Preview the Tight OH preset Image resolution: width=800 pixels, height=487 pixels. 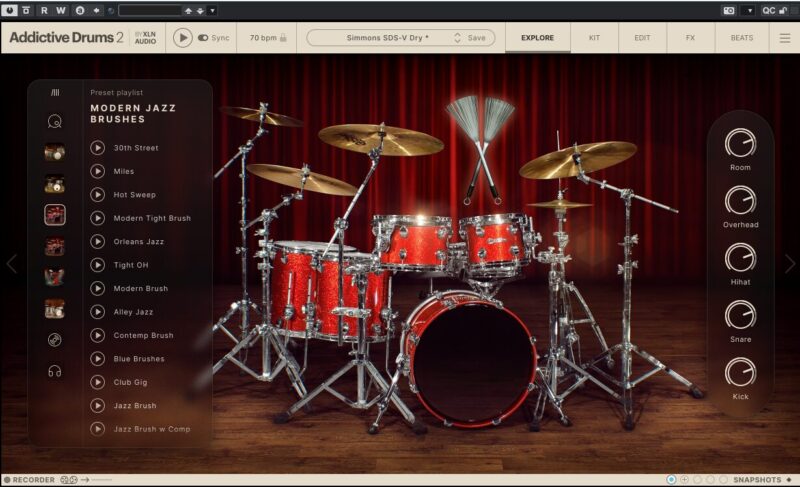point(97,265)
